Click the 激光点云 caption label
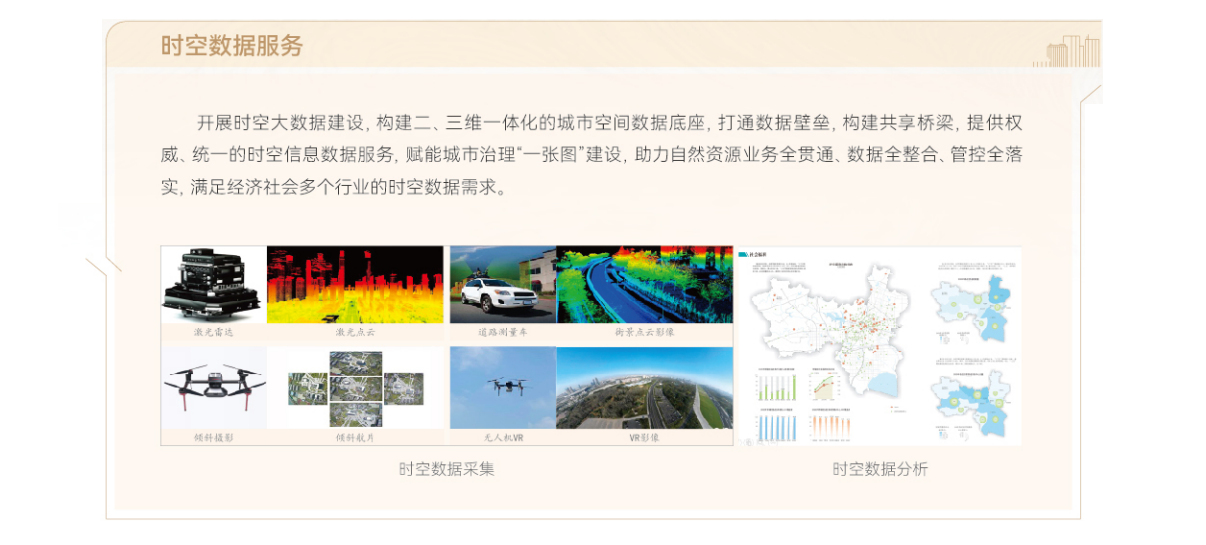The width and height of the screenshot is (1206, 545). click(355, 331)
